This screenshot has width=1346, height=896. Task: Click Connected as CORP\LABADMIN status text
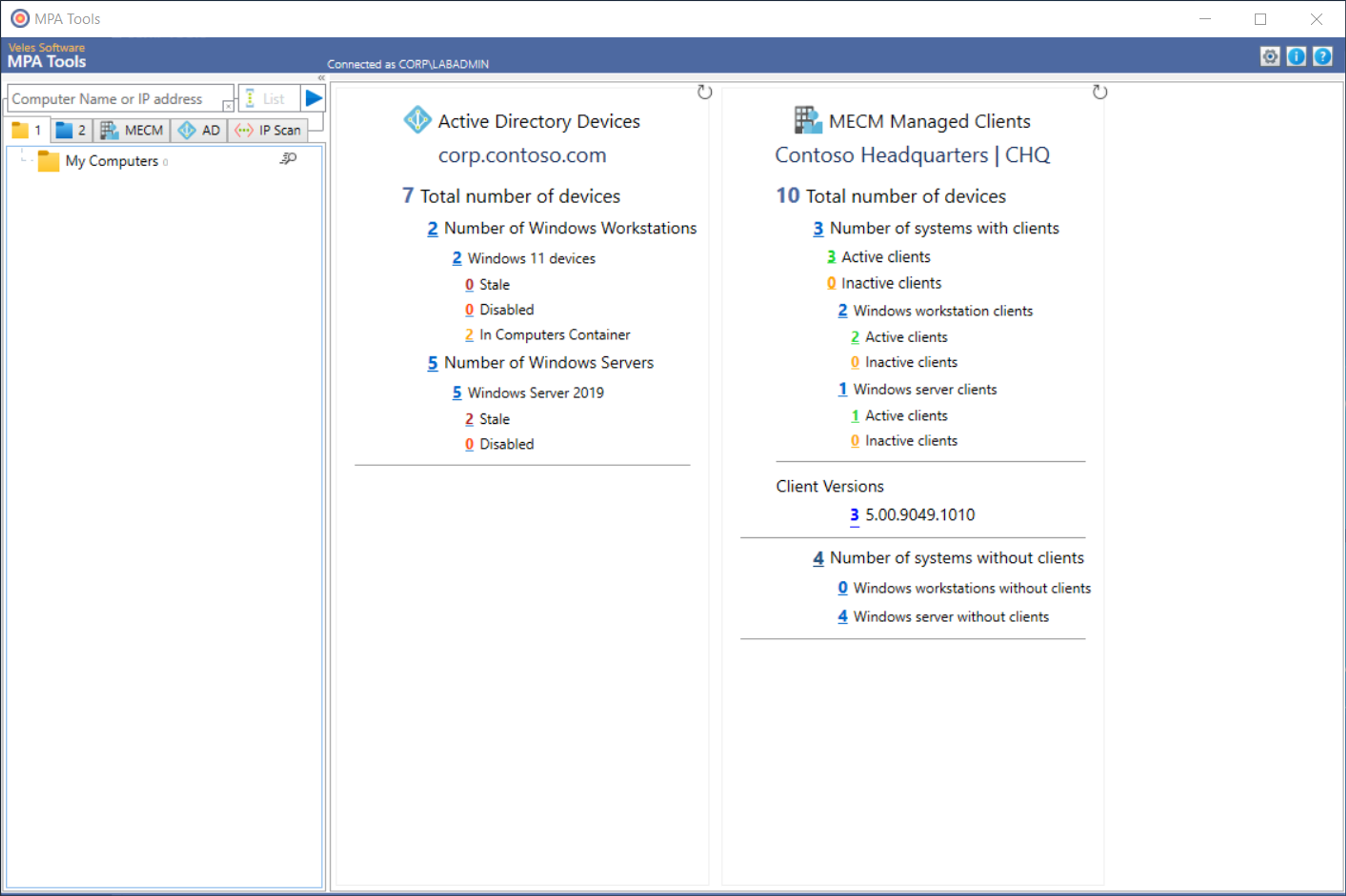(x=408, y=64)
